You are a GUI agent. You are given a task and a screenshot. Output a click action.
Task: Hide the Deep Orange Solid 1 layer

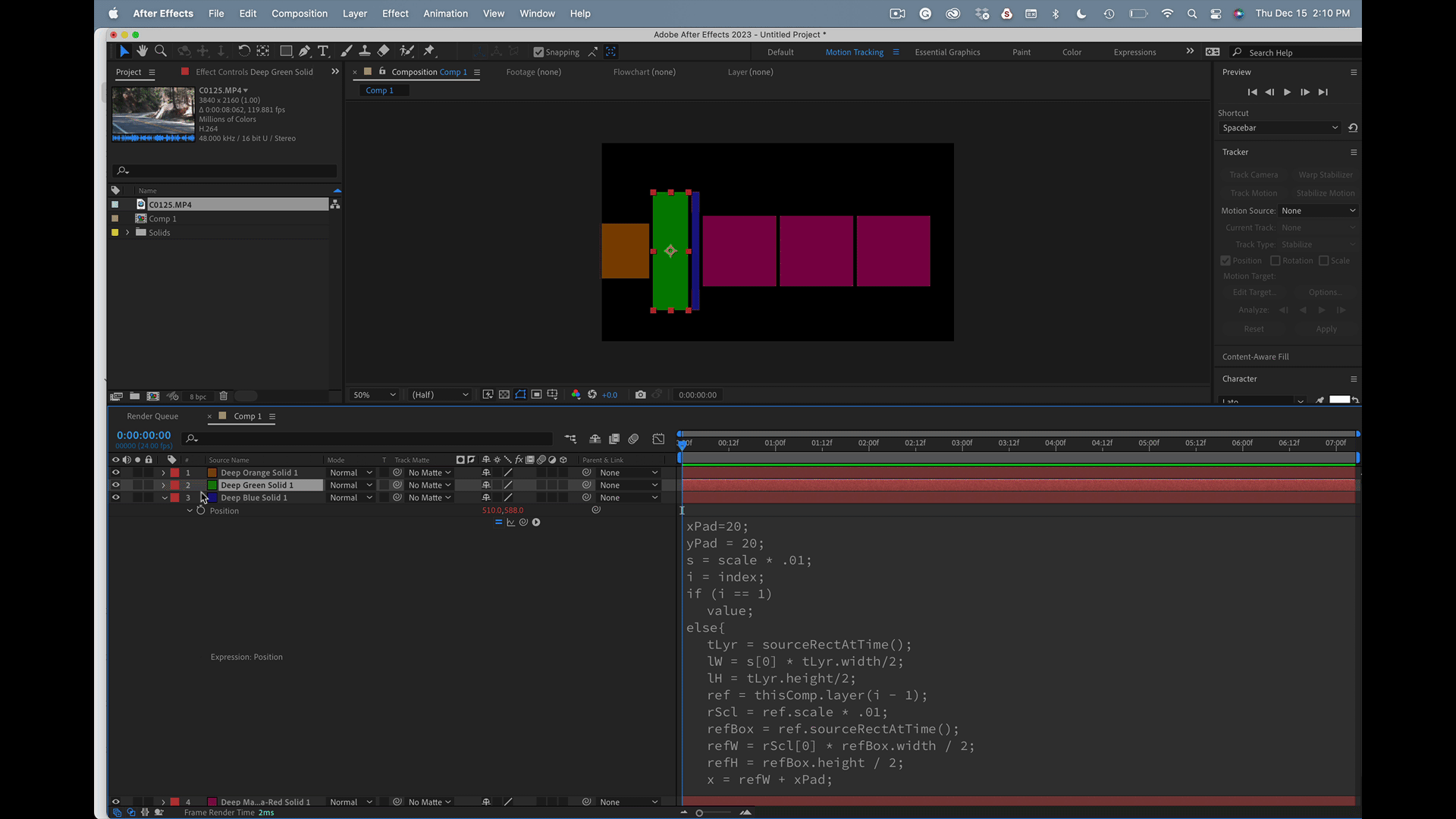pos(116,472)
